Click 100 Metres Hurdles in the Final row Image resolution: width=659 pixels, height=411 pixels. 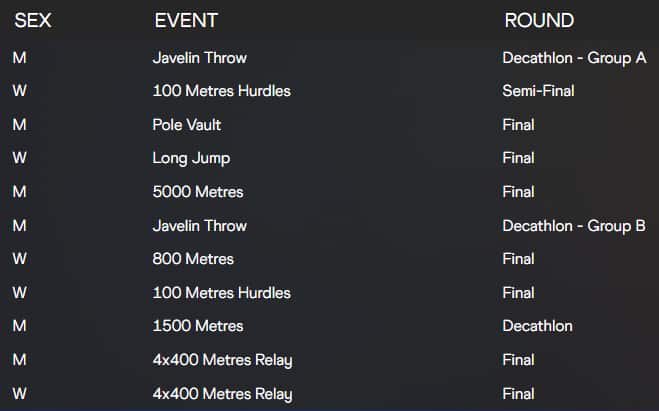(x=222, y=293)
